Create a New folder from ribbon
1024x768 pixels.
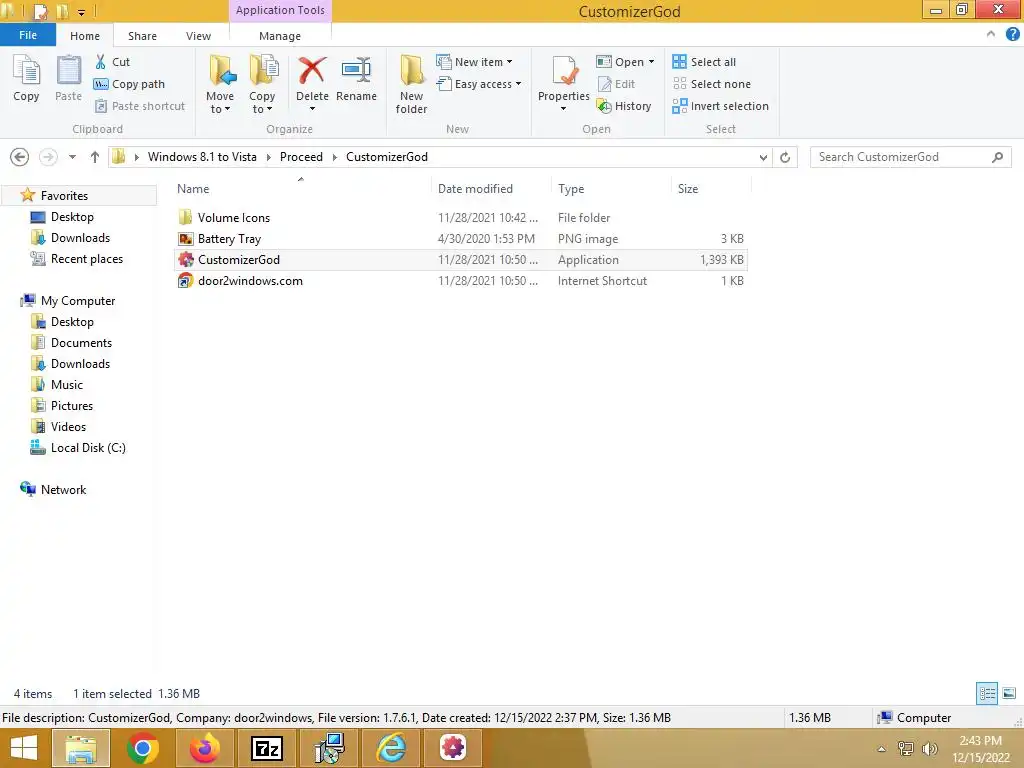[x=411, y=84]
